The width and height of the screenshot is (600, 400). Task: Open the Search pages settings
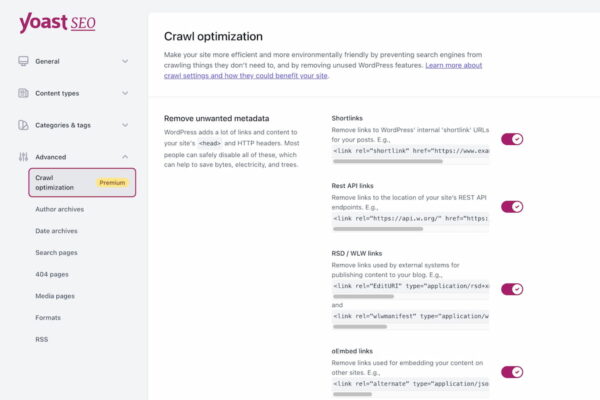click(56, 253)
